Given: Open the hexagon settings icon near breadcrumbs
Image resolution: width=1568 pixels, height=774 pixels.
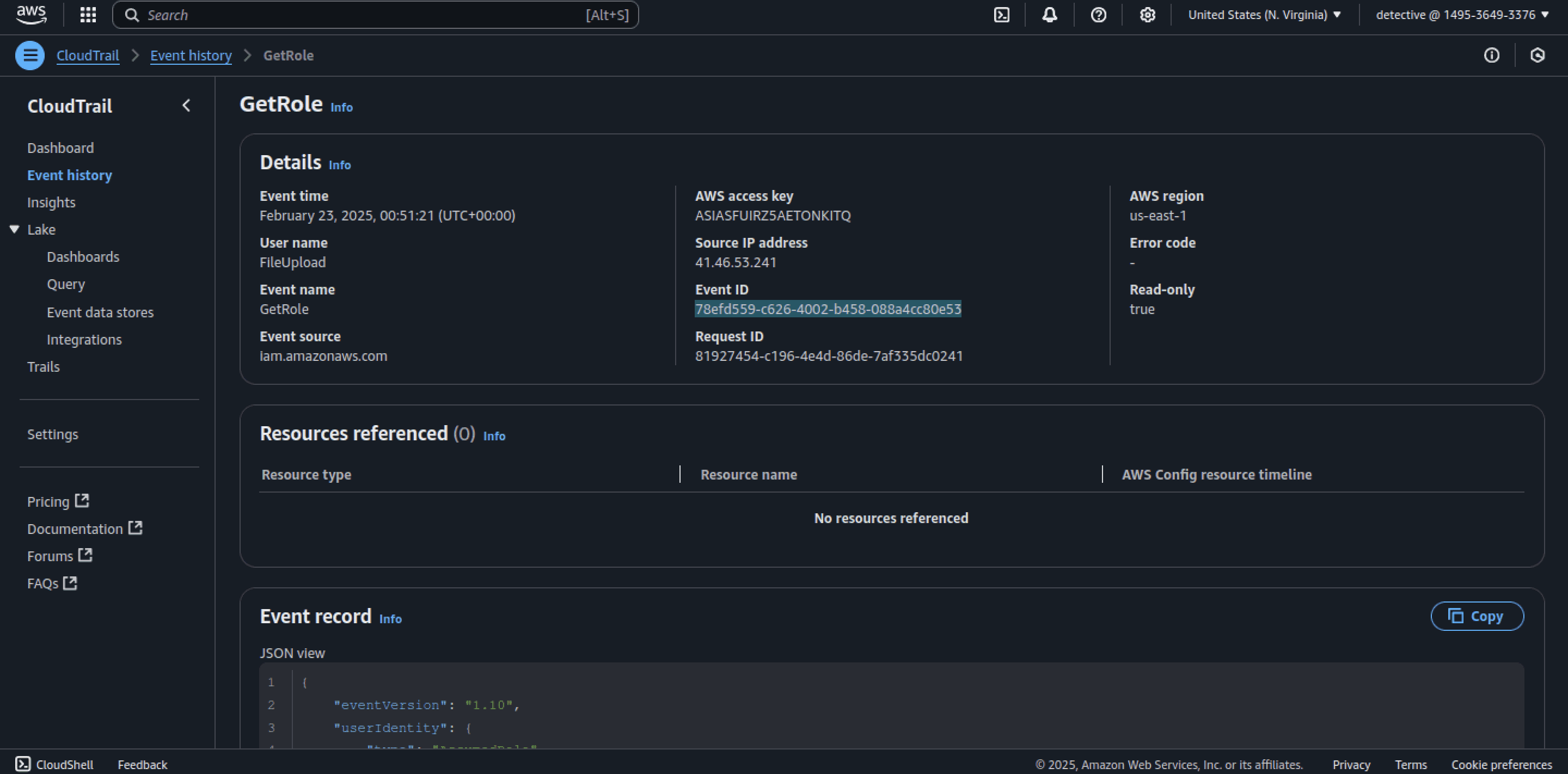Looking at the screenshot, I should 1538,56.
